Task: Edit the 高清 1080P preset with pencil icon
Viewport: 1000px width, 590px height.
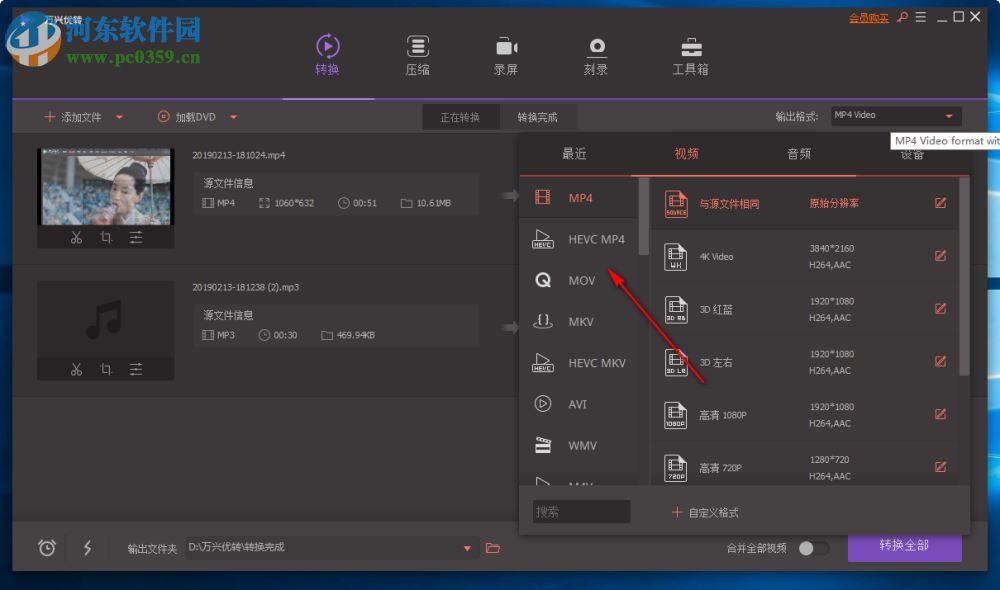Action: pyautogui.click(x=940, y=414)
